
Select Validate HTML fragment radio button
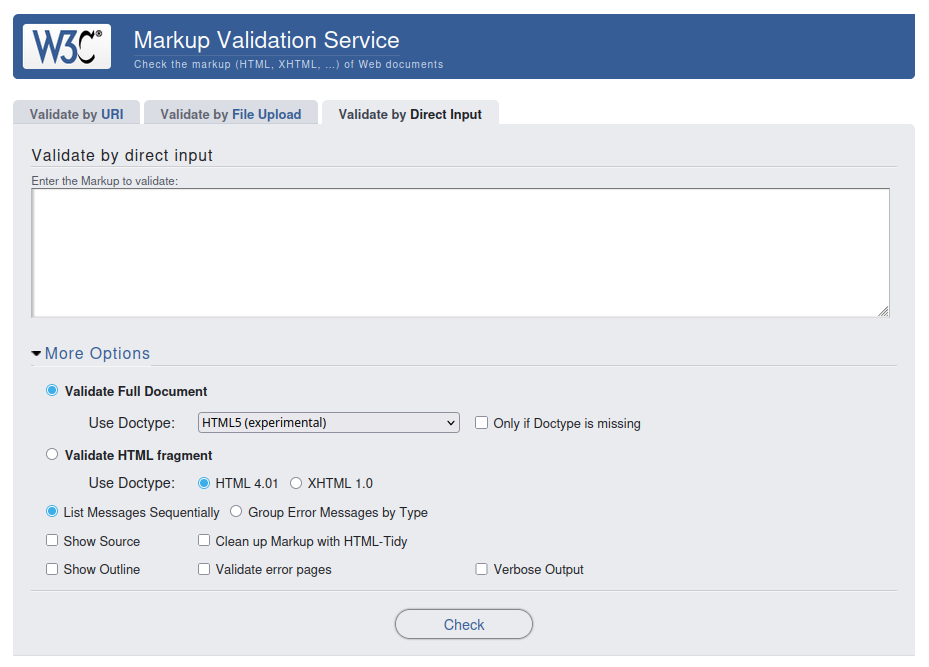(x=52, y=454)
